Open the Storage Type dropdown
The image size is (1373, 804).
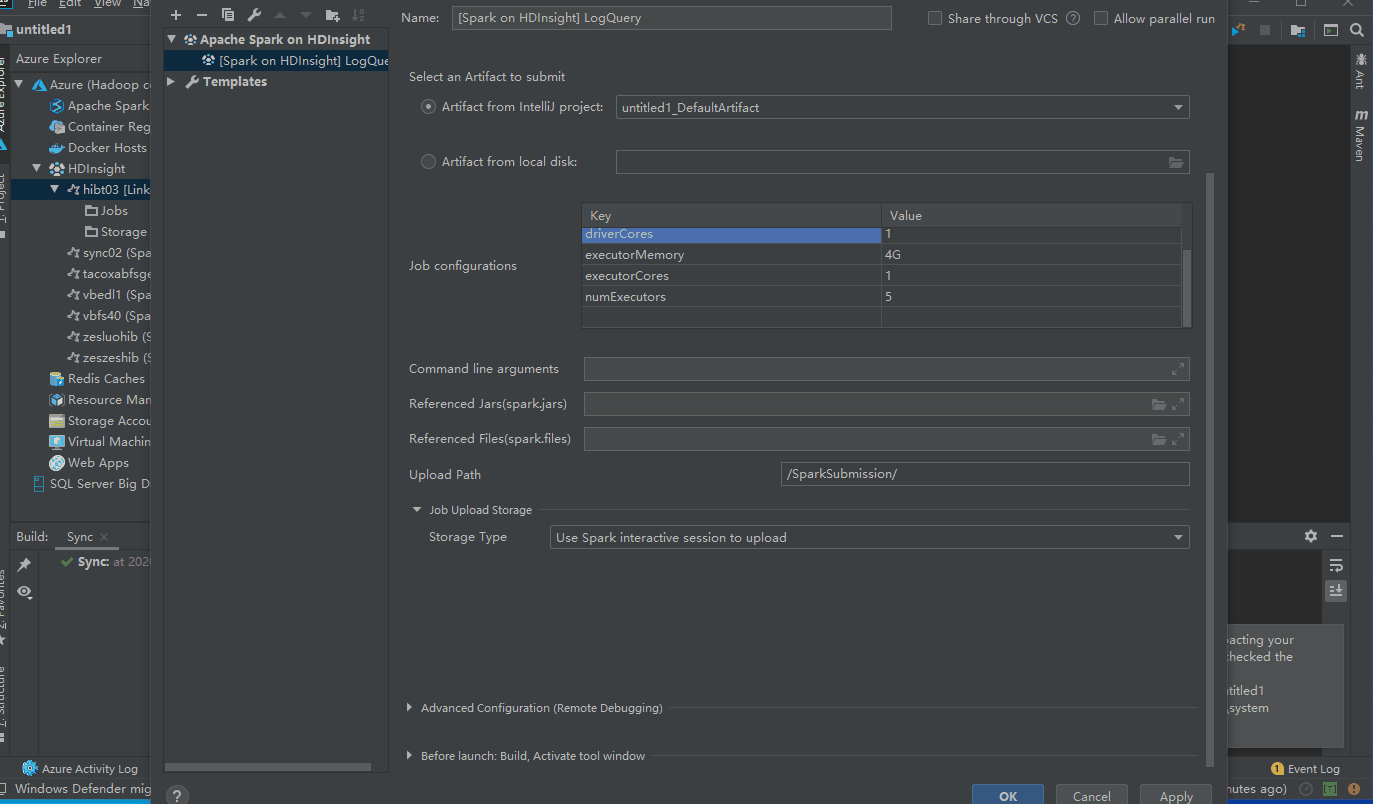(x=1178, y=536)
